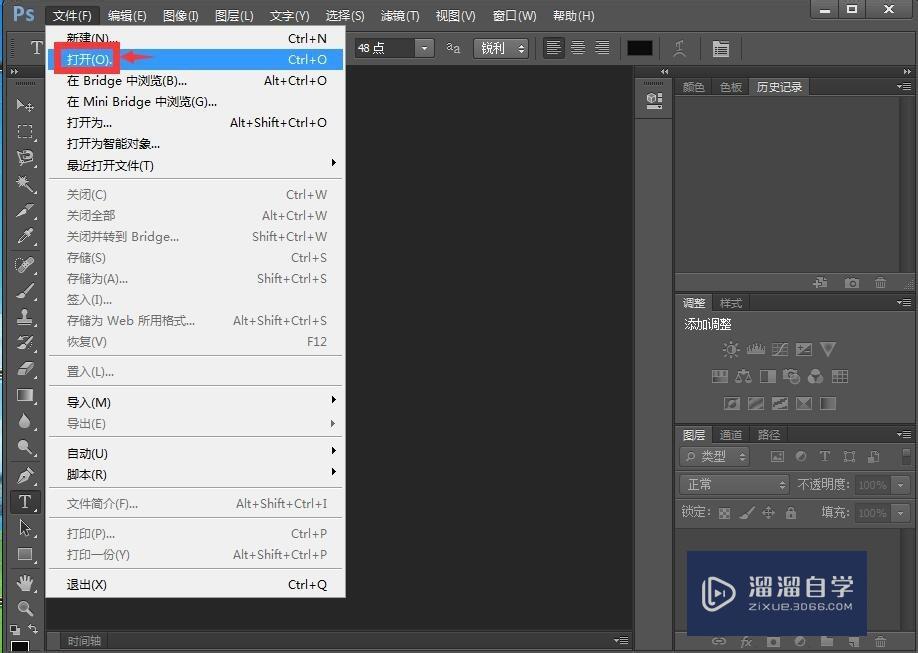This screenshot has height=653, width=918.
Task: Toggle the layer filter switch
Action: pos(906,456)
